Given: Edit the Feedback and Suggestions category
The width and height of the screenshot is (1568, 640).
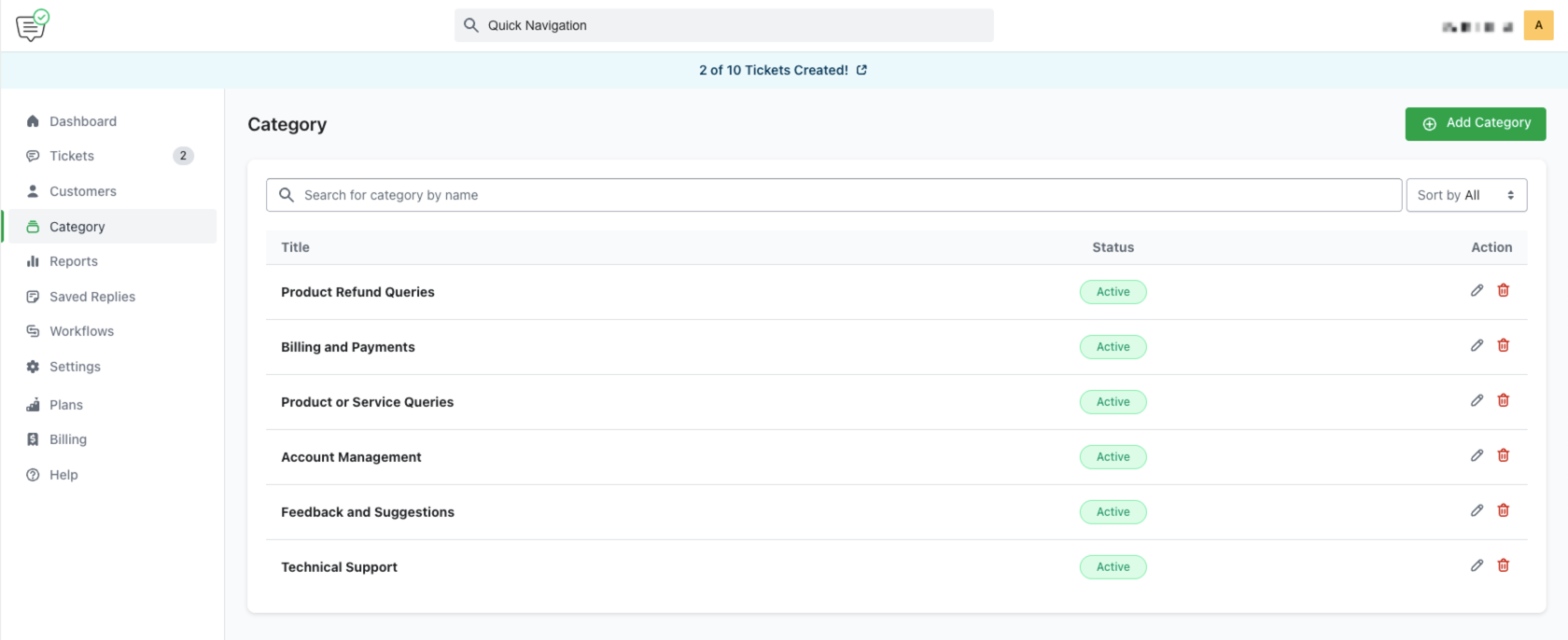Looking at the screenshot, I should coord(1477,510).
